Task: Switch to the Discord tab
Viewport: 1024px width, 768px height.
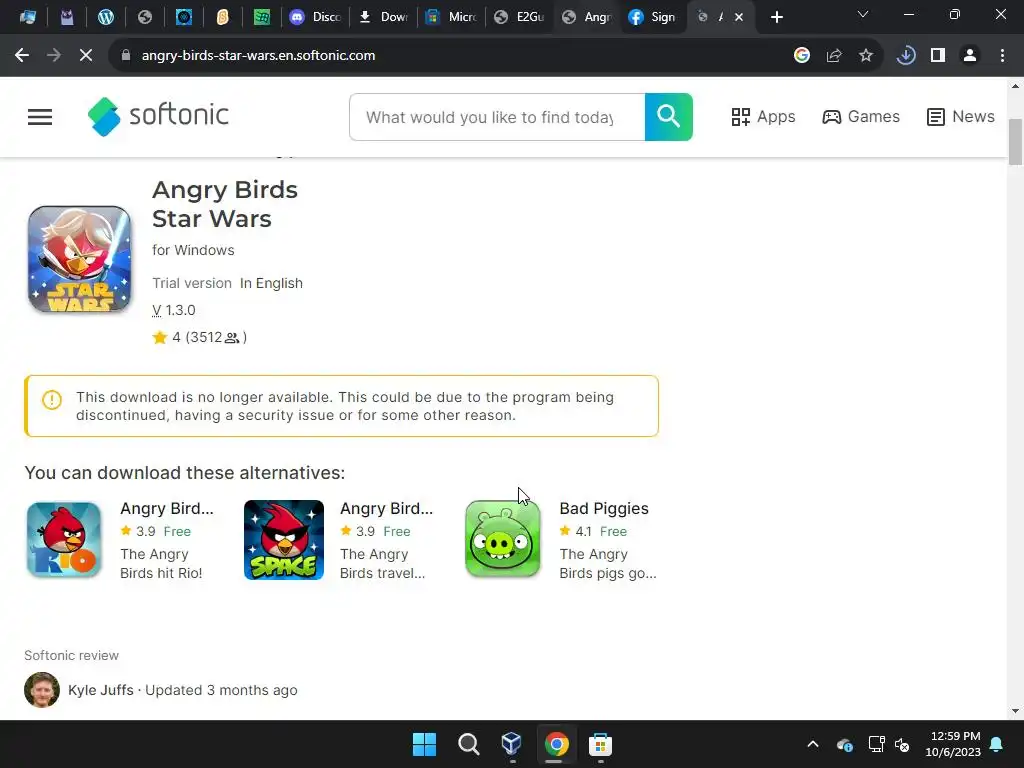Action: tap(316, 17)
